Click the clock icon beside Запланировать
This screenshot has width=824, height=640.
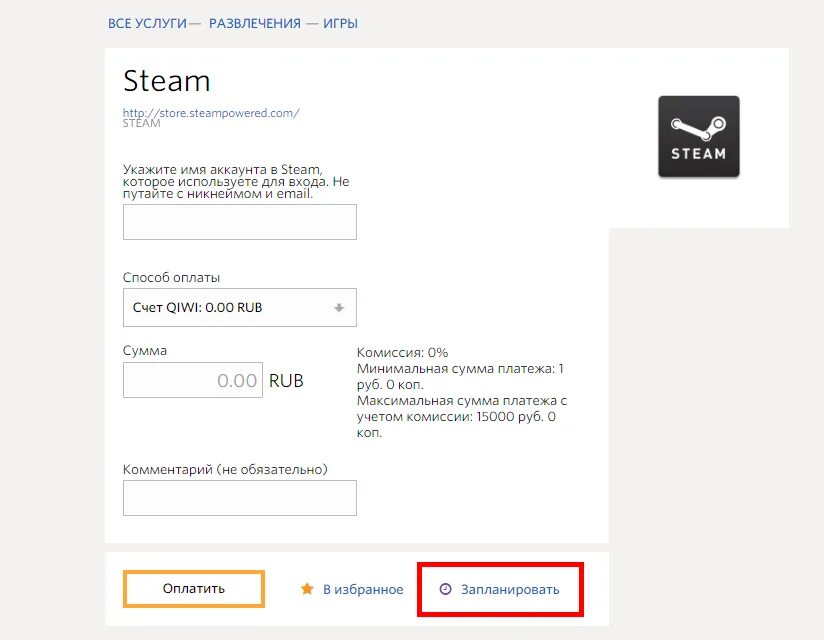point(445,589)
